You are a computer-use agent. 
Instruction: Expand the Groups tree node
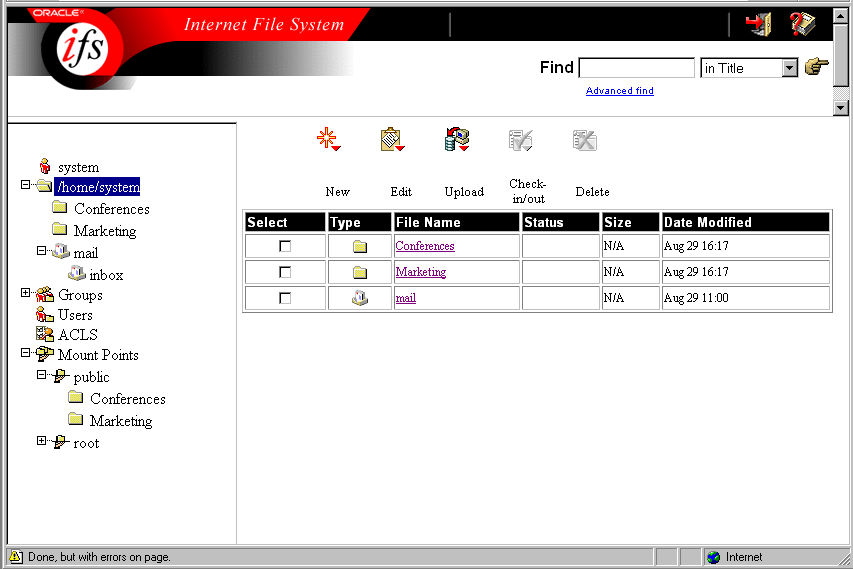pos(26,293)
